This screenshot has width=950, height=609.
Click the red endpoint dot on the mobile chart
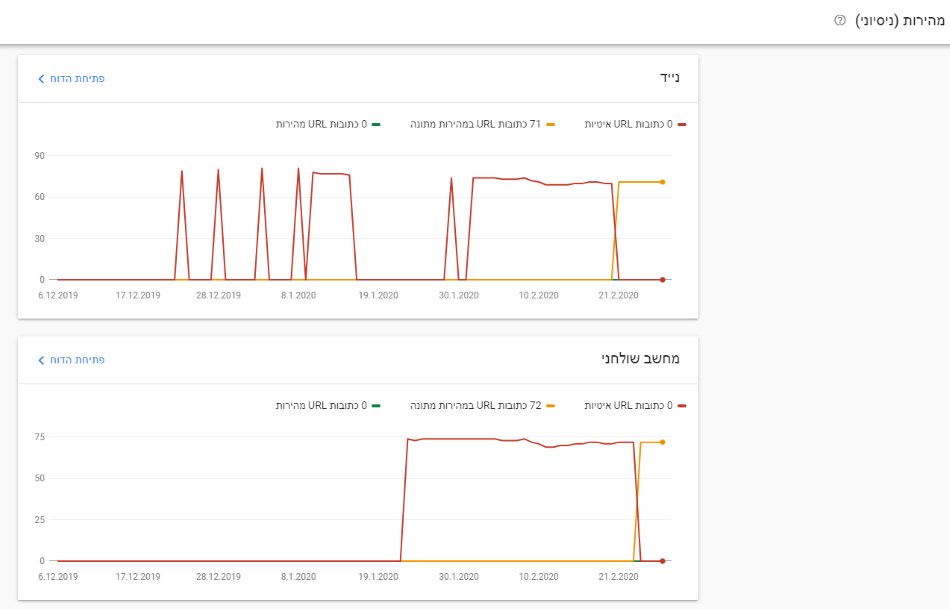(x=662, y=280)
